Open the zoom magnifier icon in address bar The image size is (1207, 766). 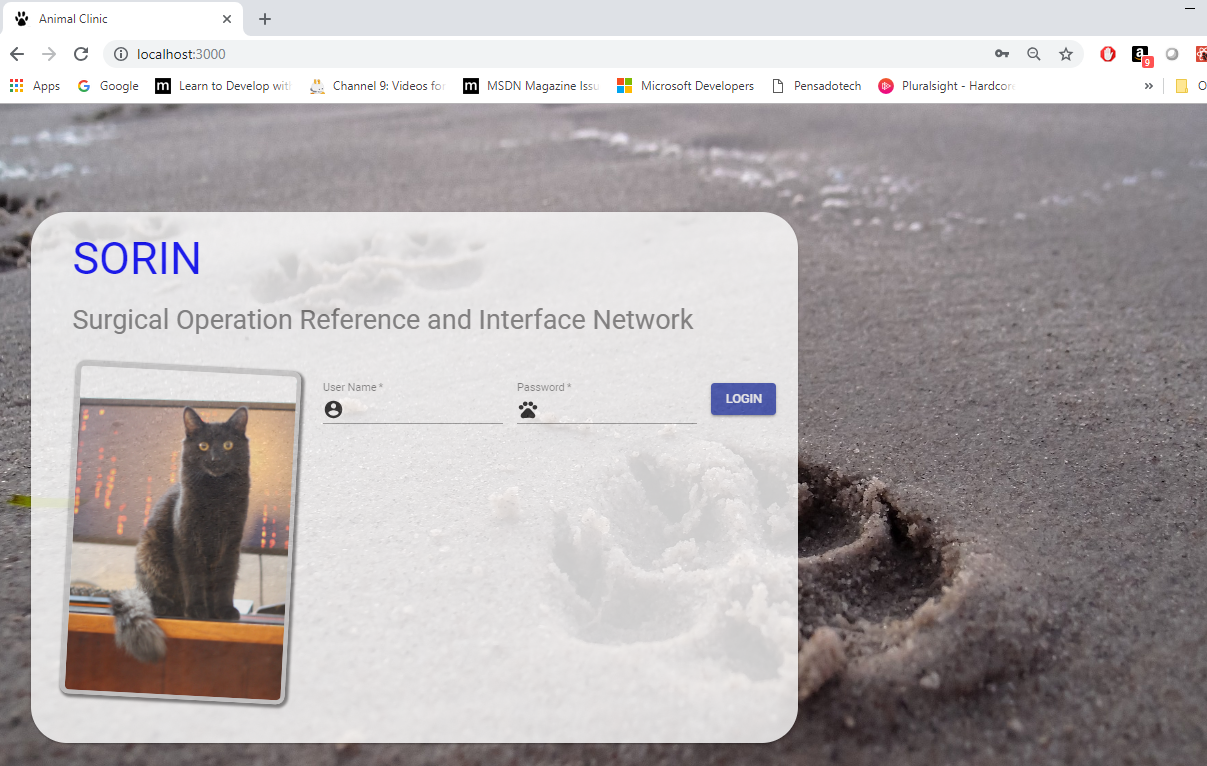click(x=1033, y=54)
